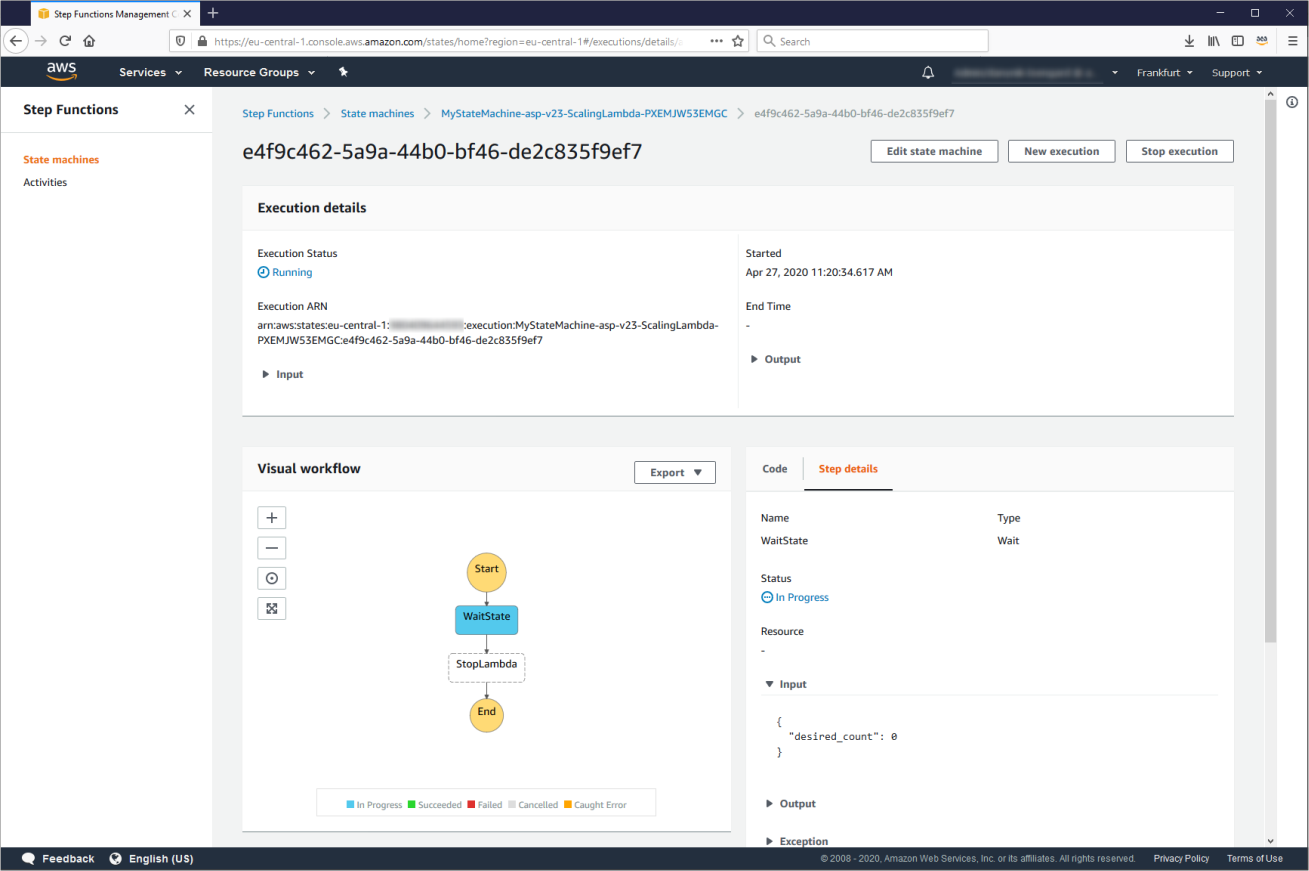Viewport: 1309px width, 871px height.
Task: Go back one page in browser
Action: (16, 41)
